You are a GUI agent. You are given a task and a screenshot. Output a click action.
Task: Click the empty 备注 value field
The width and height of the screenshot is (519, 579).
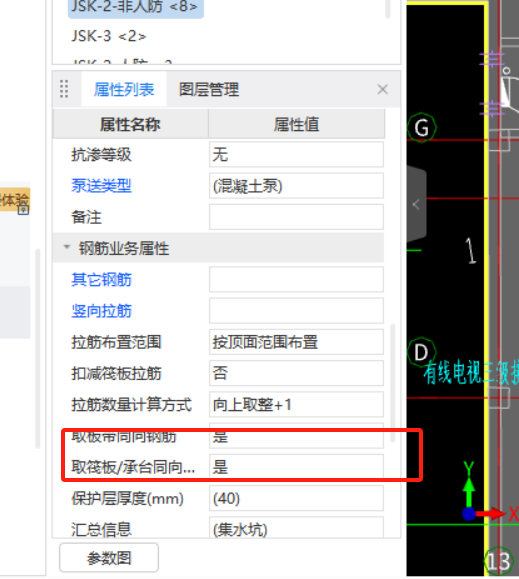296,217
